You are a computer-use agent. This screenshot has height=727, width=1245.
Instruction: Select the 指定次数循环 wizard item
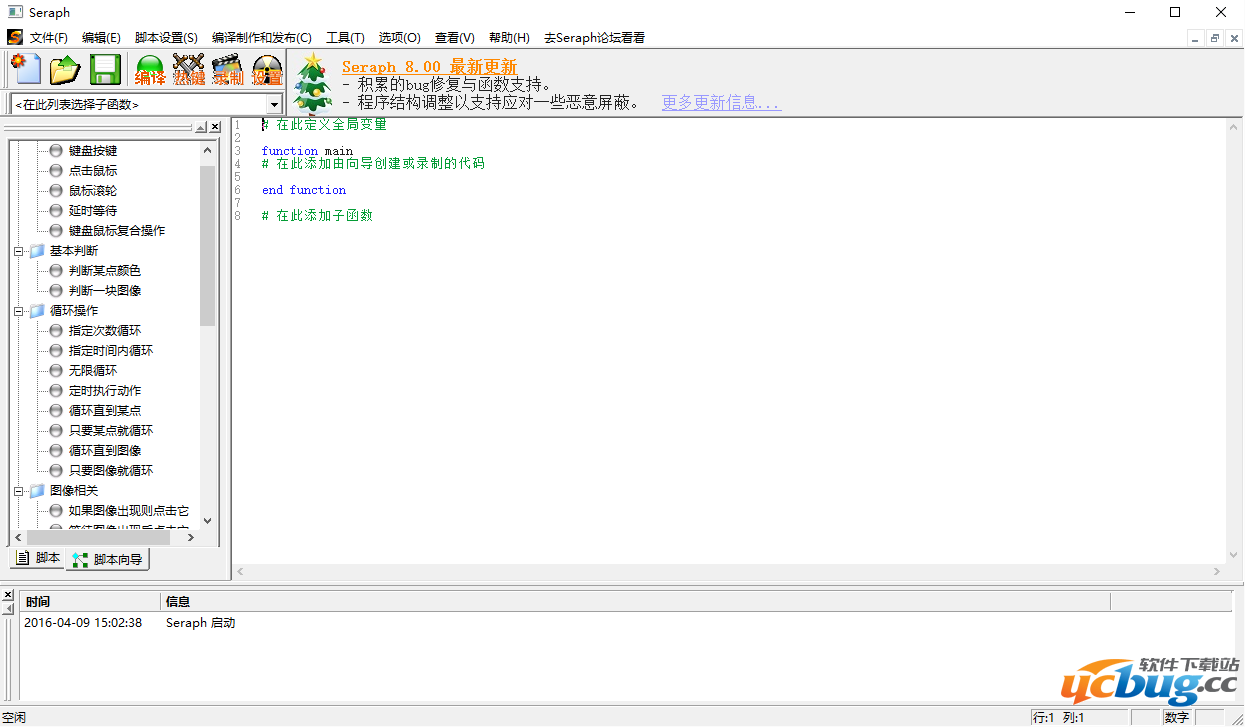click(105, 330)
